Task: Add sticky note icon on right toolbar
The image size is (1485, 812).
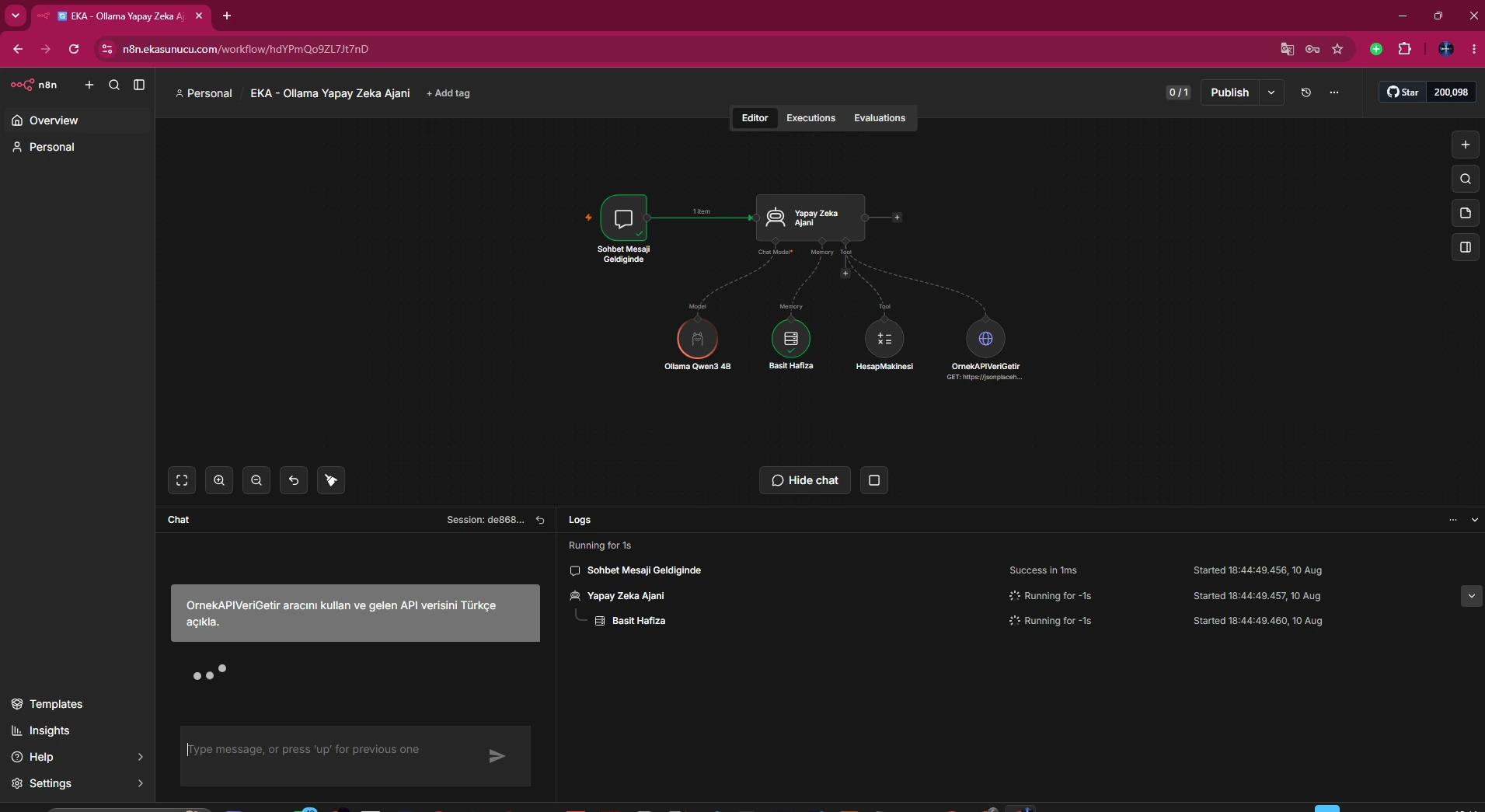Action: (1466, 213)
